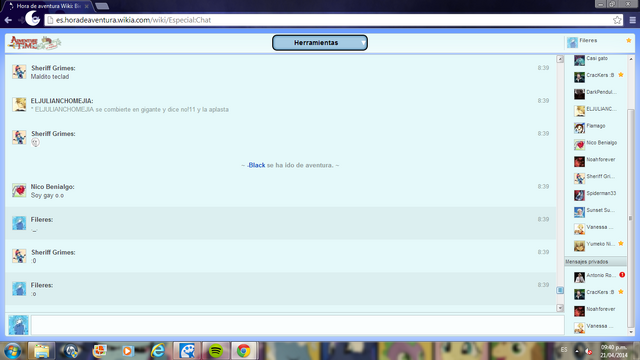Open File Explorer from taskbar
Image resolution: width=640 pixels, height=360 pixels.
point(41,351)
